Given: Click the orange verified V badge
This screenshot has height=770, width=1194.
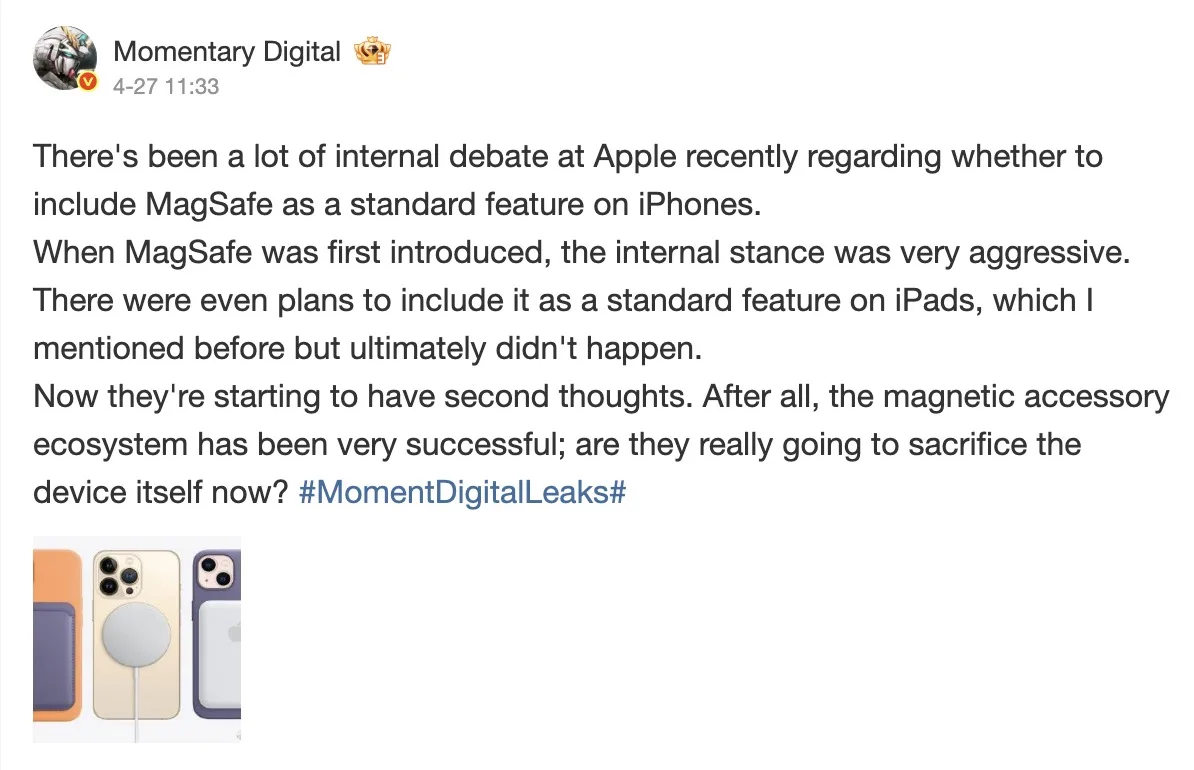Looking at the screenshot, I should point(88,82).
